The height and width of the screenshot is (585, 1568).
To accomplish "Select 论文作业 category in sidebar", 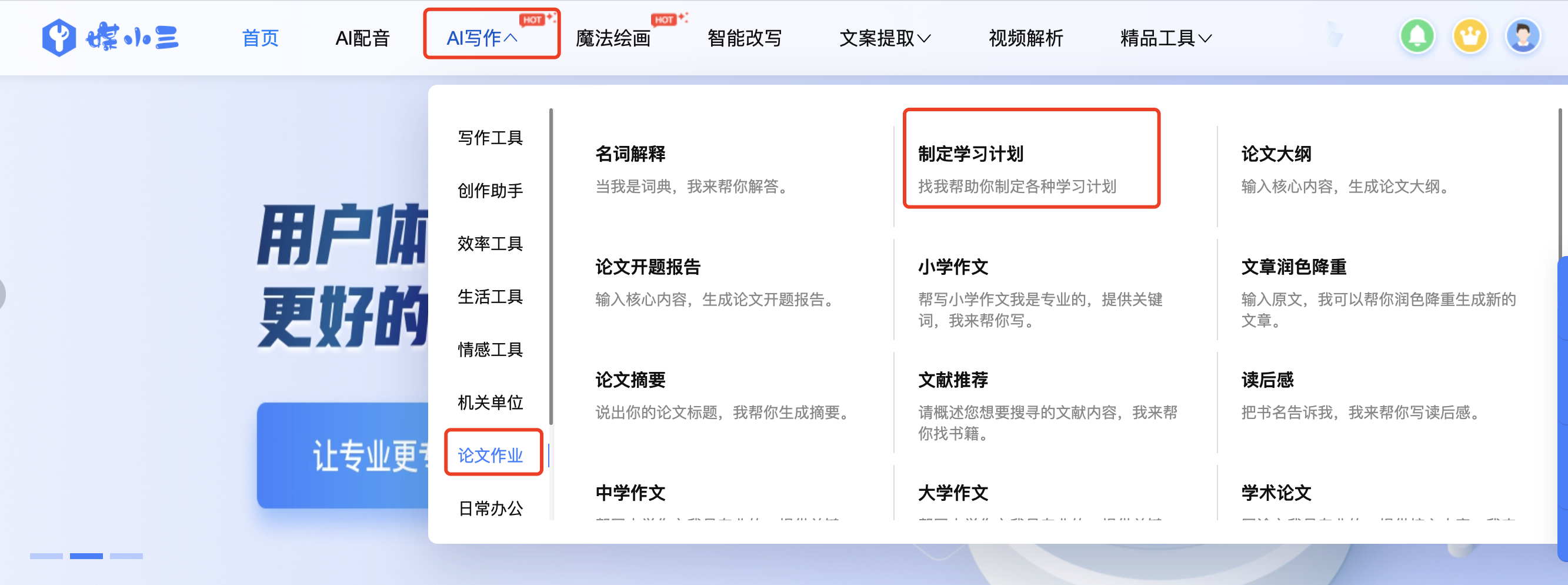I will [490, 456].
